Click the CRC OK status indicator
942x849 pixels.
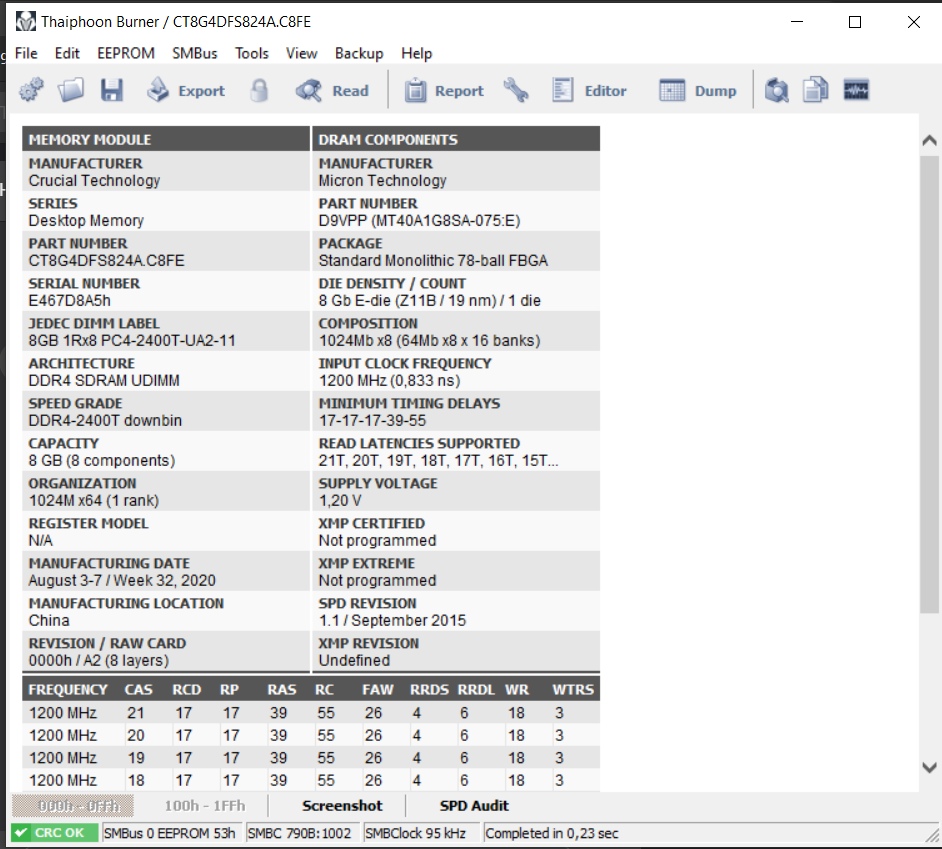tap(55, 833)
